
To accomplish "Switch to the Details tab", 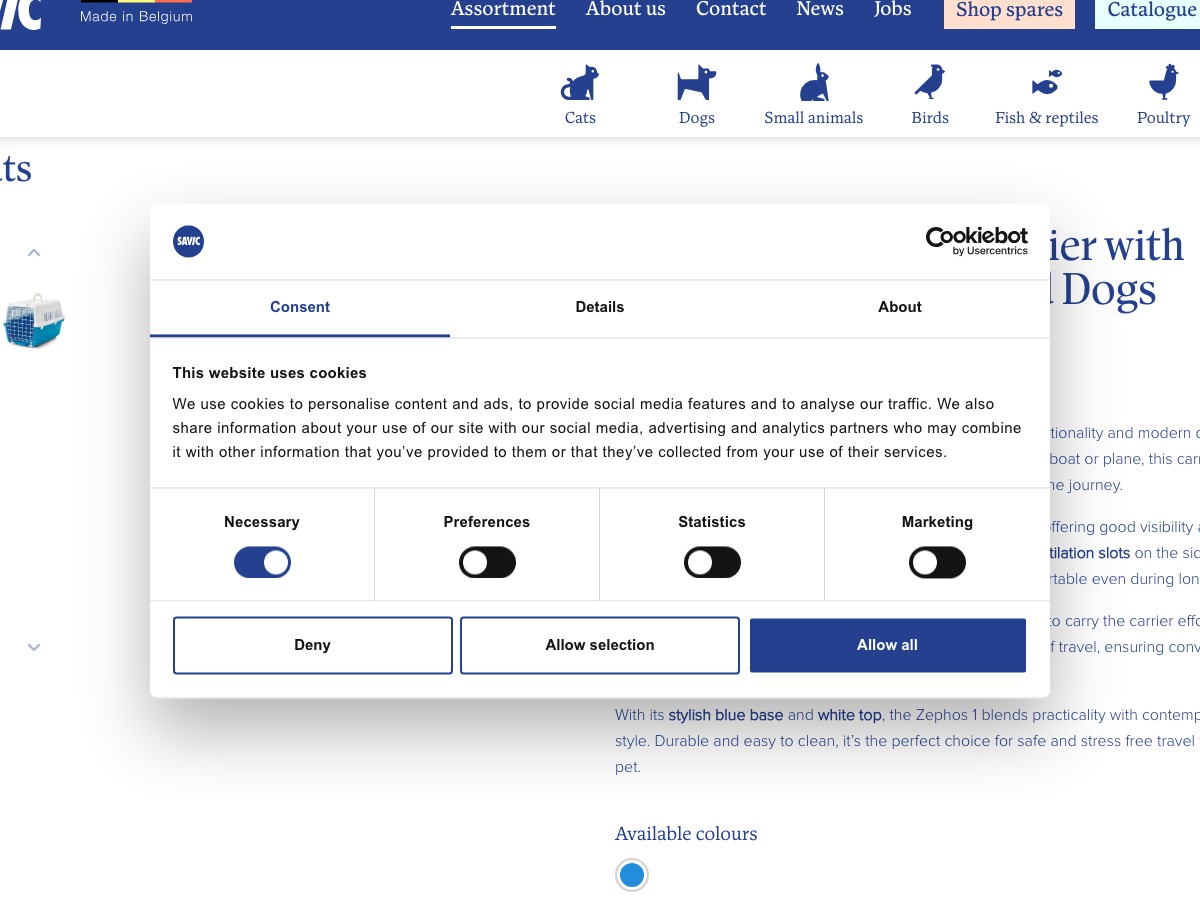I will (600, 308).
